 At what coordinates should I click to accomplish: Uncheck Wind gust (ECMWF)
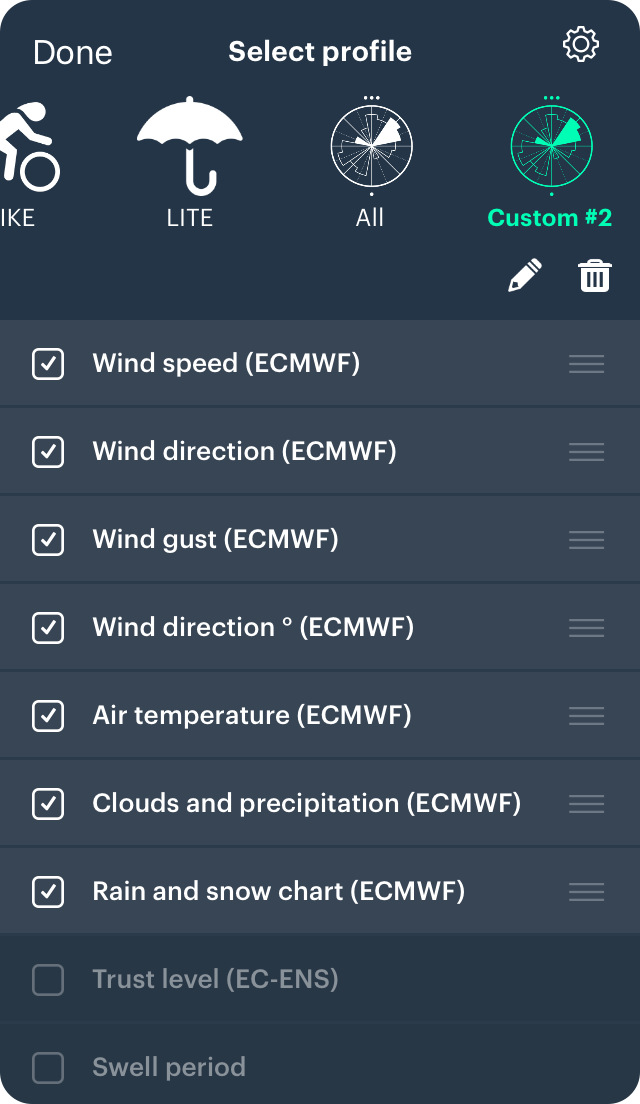point(47,539)
